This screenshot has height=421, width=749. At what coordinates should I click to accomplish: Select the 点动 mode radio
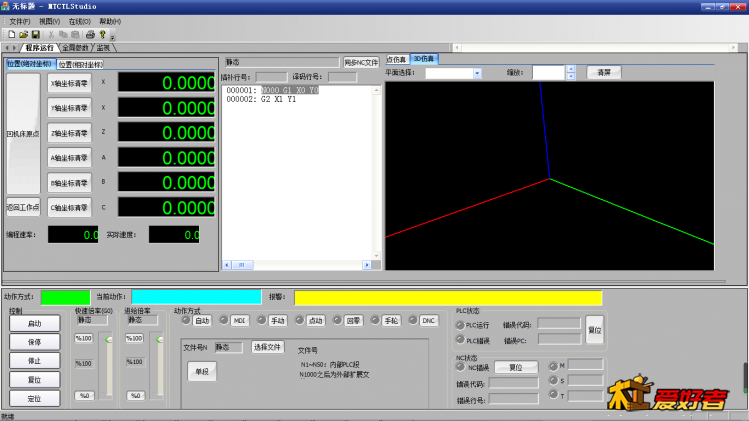[x=300, y=320]
